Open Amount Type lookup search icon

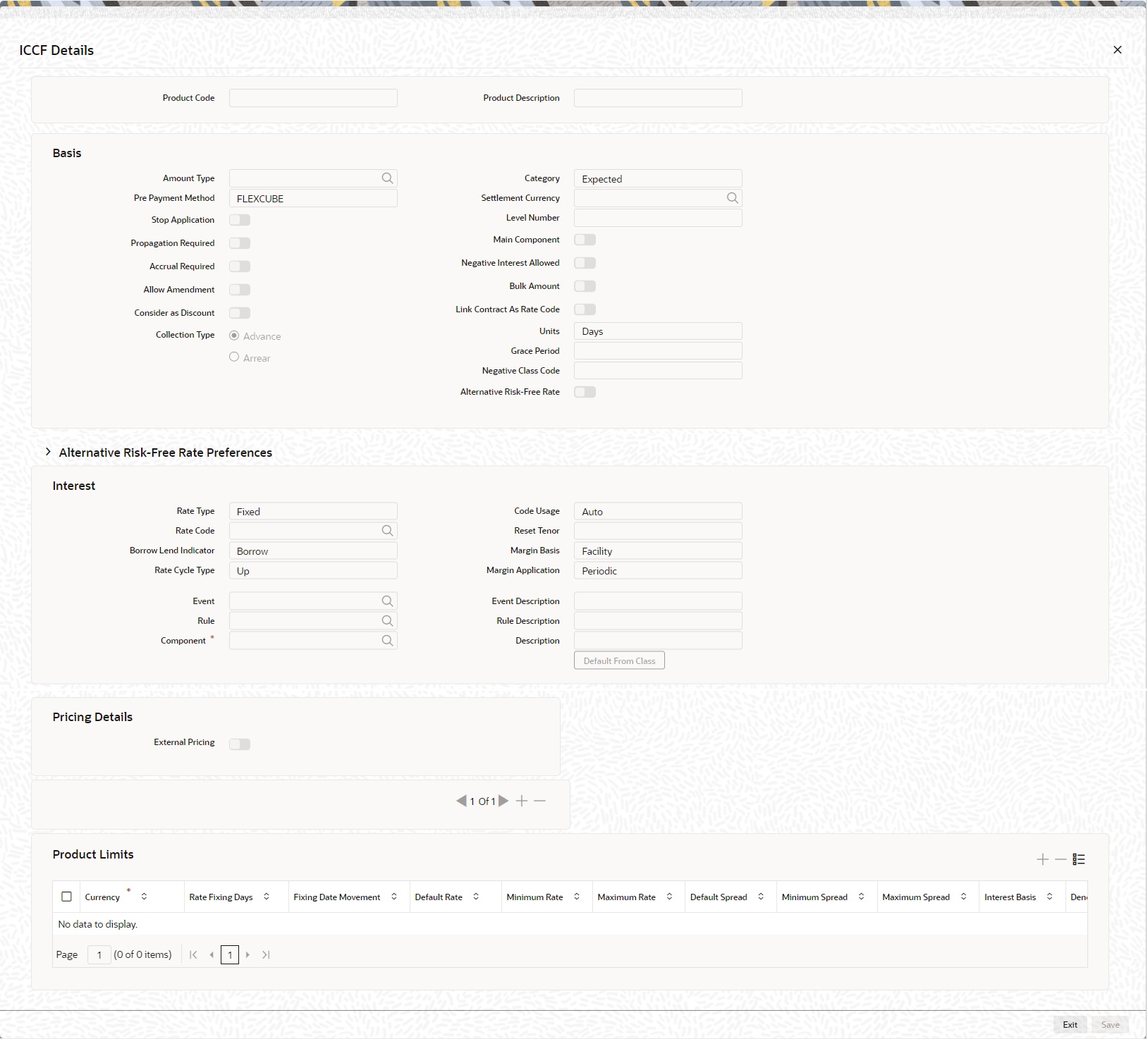(387, 178)
